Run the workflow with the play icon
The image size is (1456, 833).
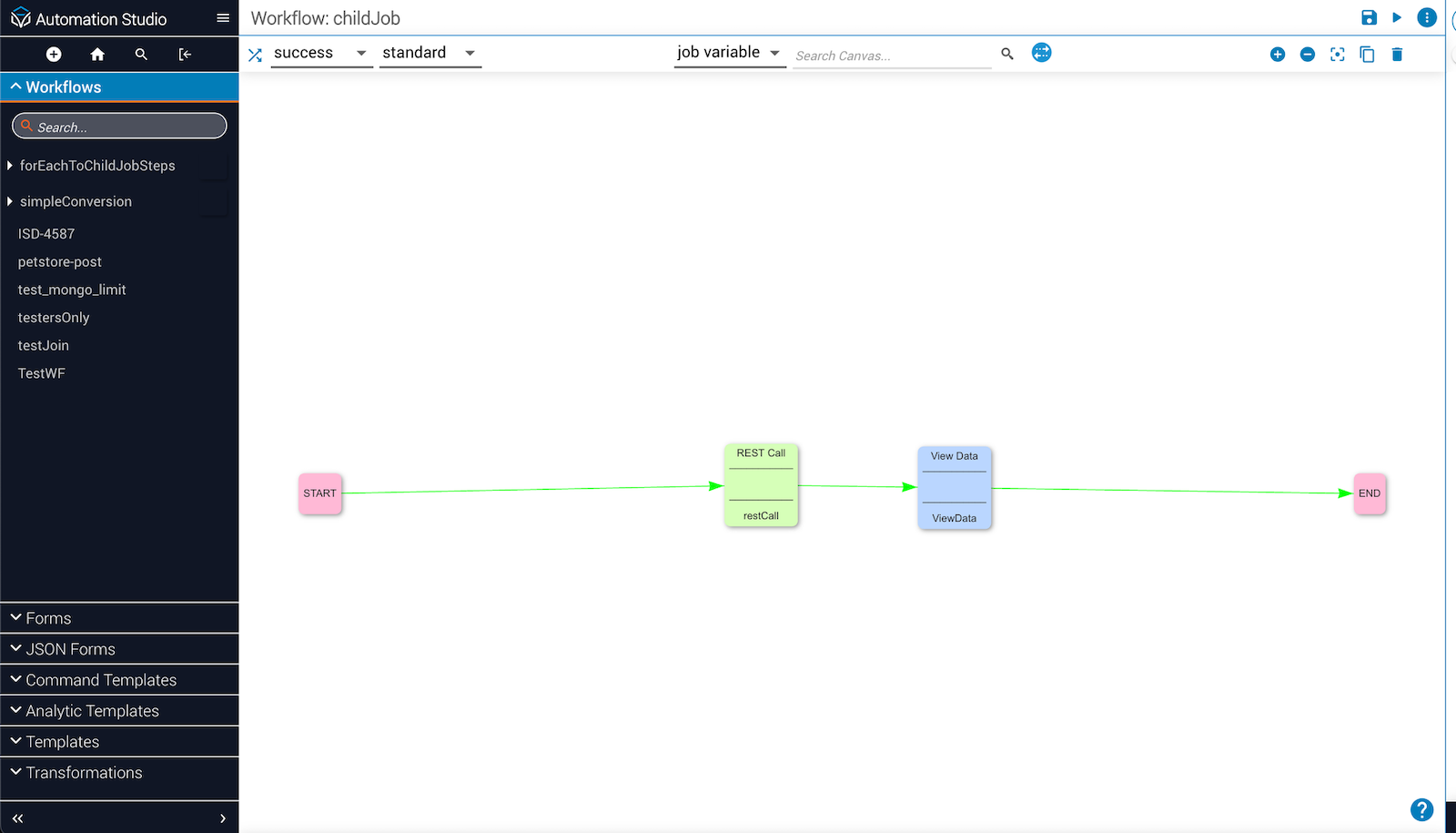click(x=1397, y=17)
